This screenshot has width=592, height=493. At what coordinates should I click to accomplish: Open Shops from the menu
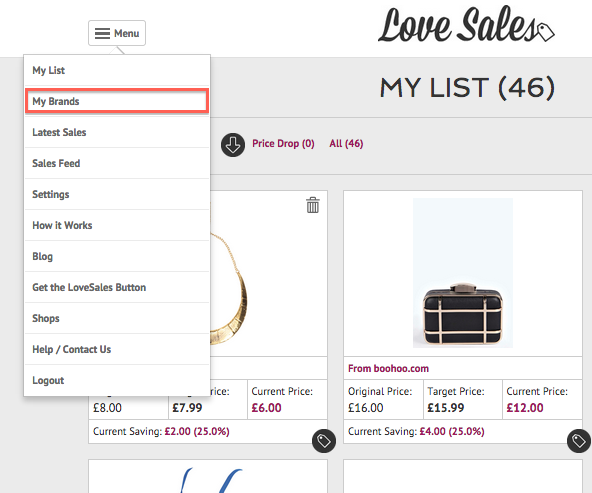117,318
